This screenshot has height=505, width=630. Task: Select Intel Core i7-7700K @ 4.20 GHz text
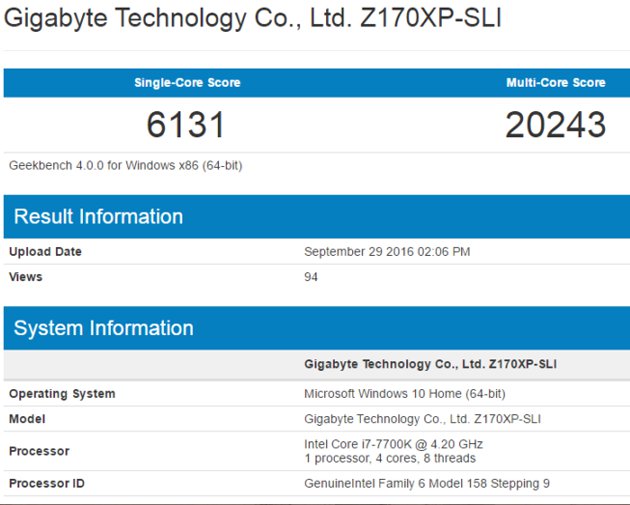pyautogui.click(x=393, y=444)
